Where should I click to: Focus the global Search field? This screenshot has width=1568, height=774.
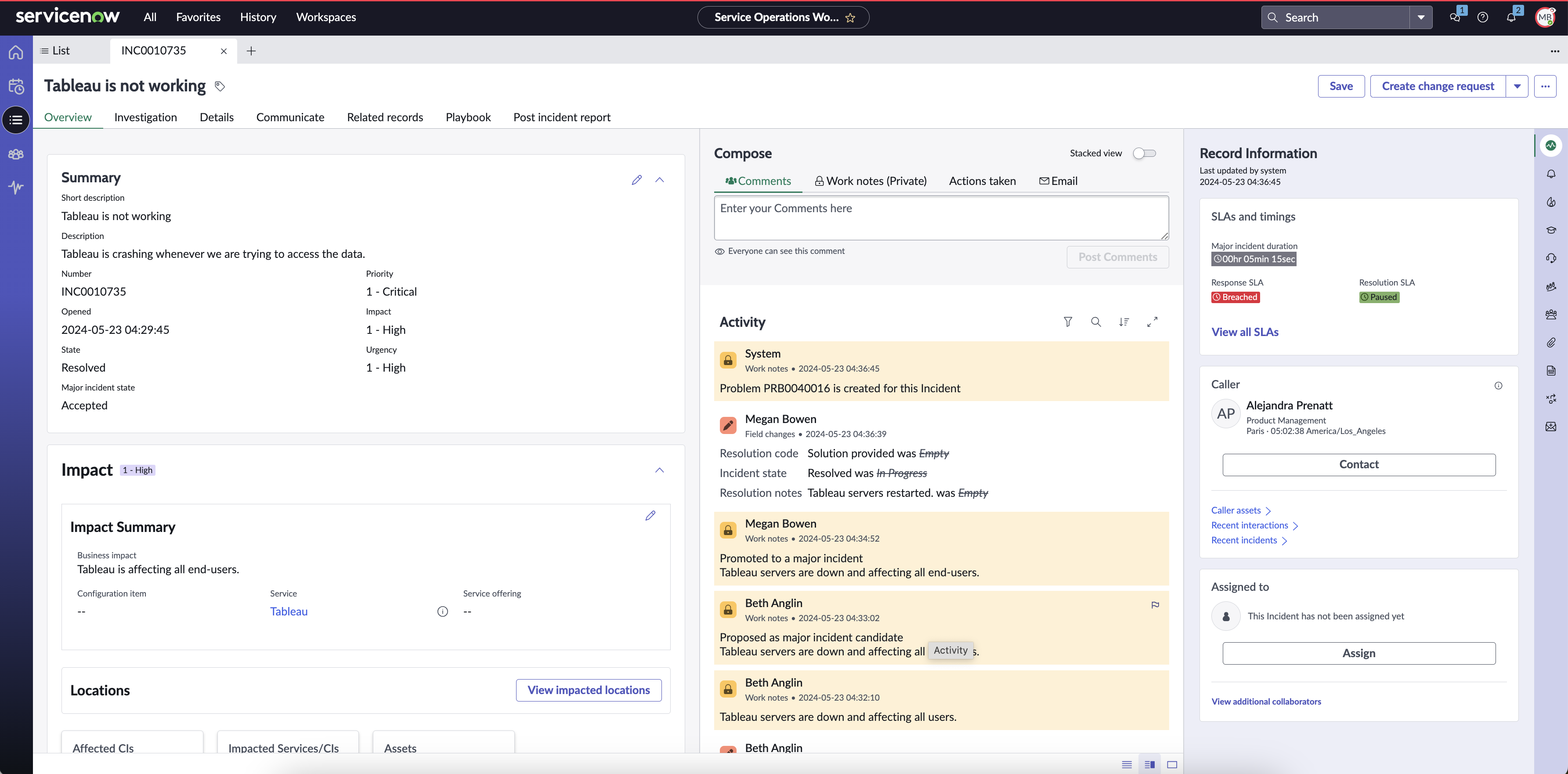[1336, 18]
